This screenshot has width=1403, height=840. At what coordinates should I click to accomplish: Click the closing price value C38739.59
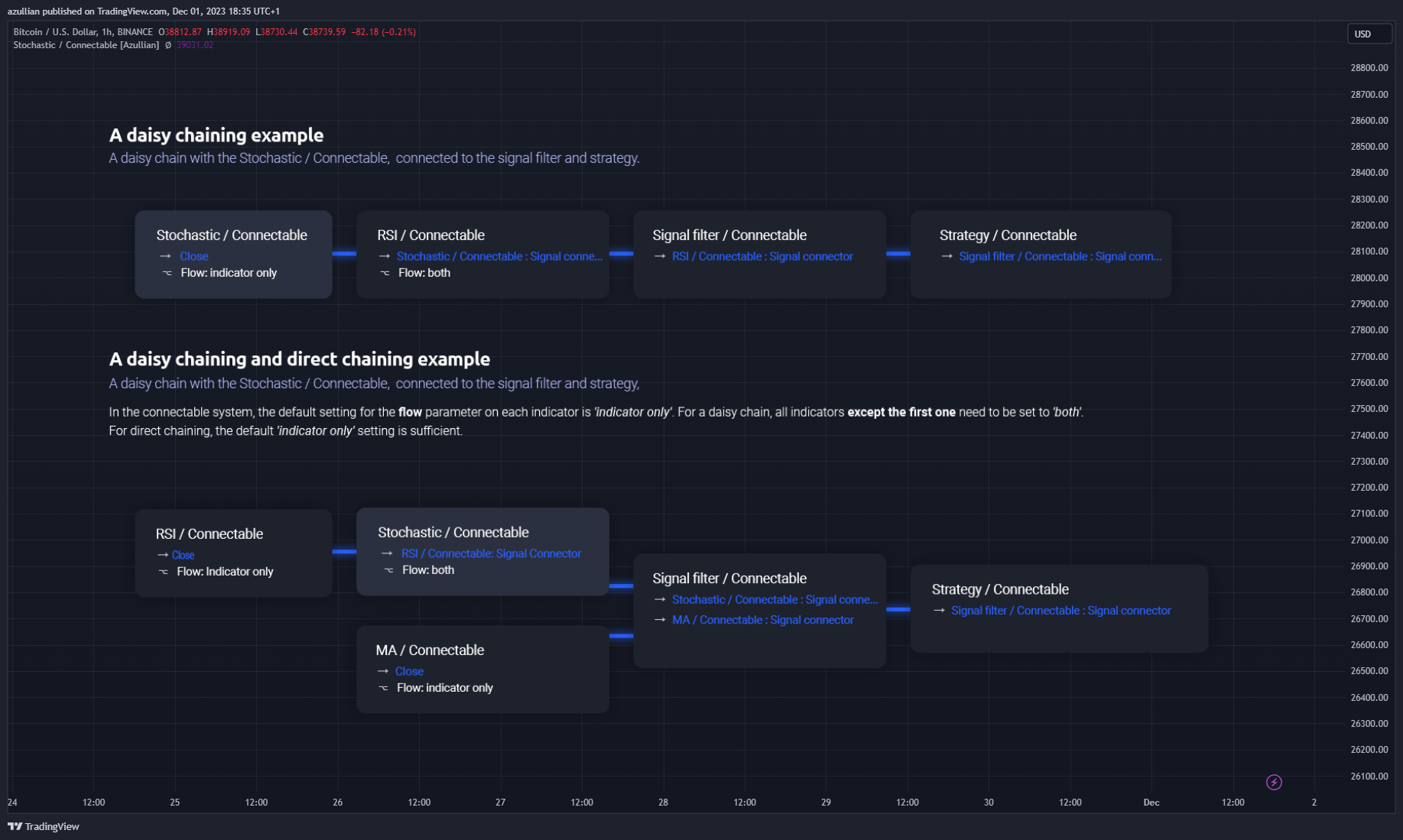click(324, 32)
